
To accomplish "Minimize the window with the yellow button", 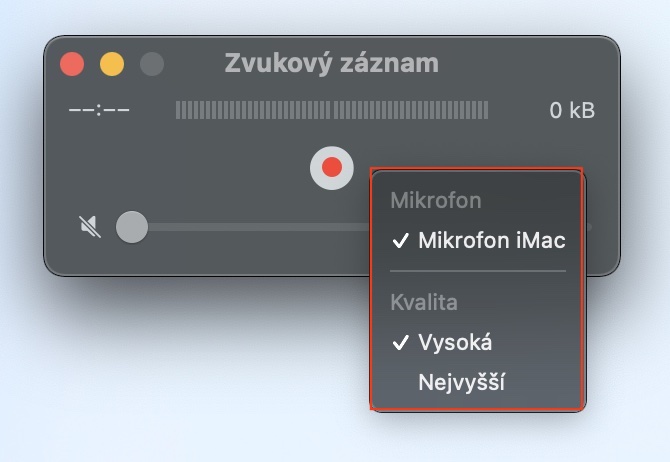I will [112, 64].
